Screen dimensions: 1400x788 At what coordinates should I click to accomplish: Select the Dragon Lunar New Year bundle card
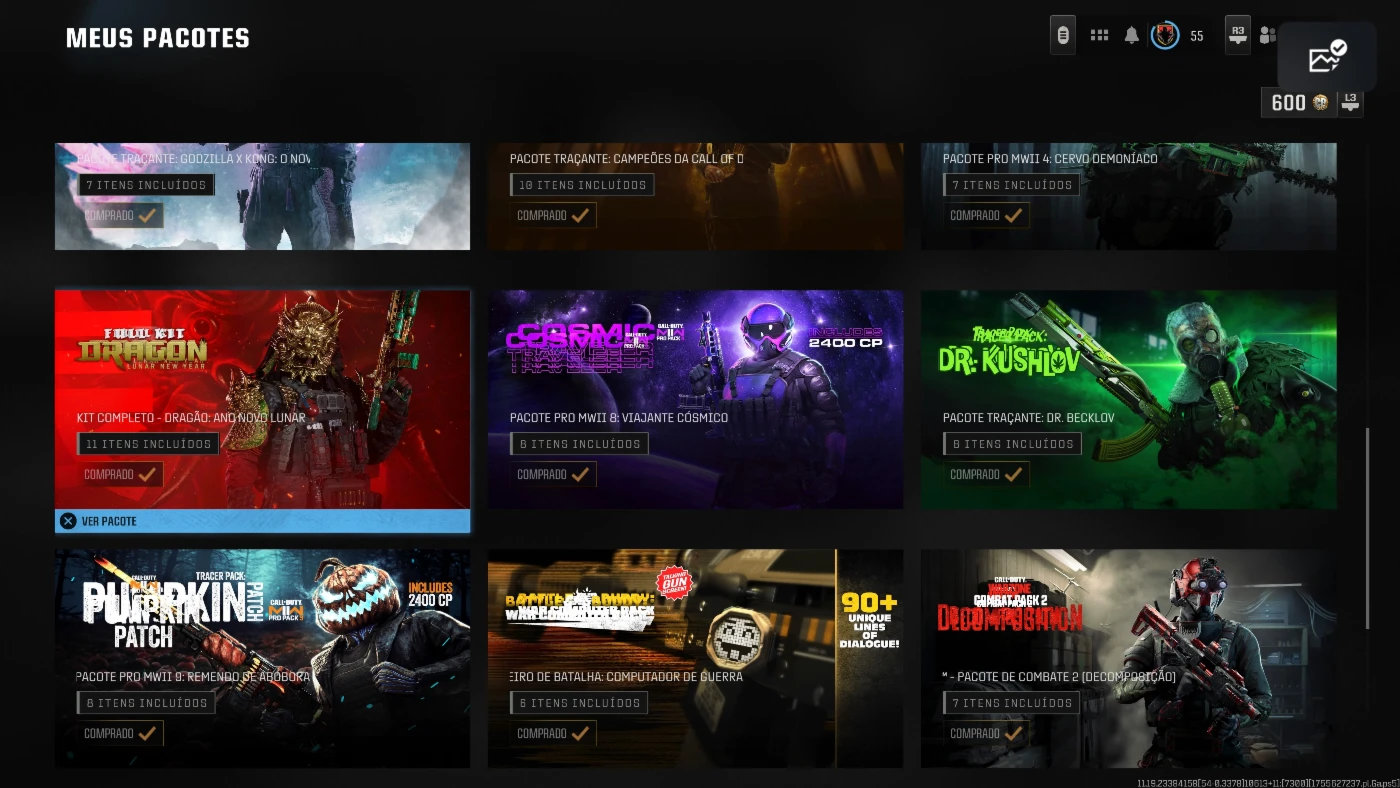pyautogui.click(x=262, y=400)
